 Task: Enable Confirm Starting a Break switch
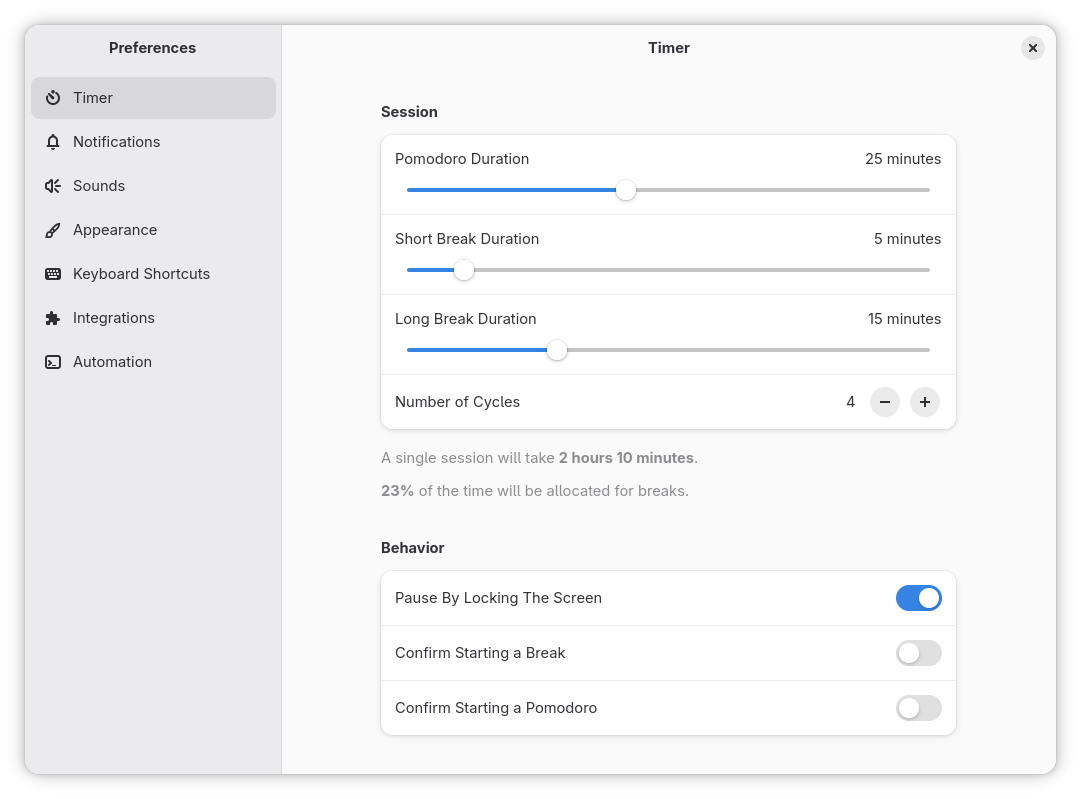918,653
